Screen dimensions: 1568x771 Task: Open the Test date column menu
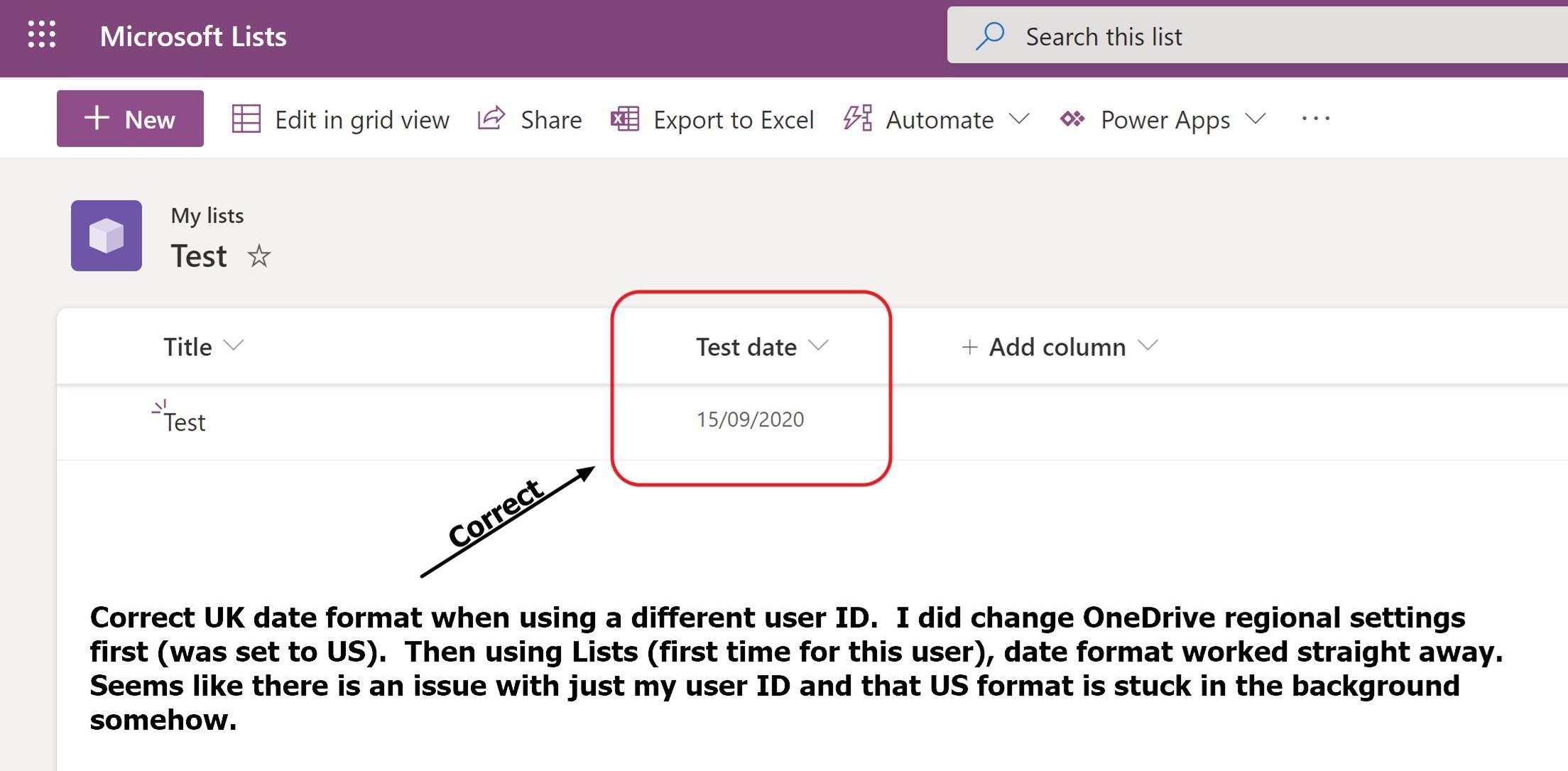[762, 347]
